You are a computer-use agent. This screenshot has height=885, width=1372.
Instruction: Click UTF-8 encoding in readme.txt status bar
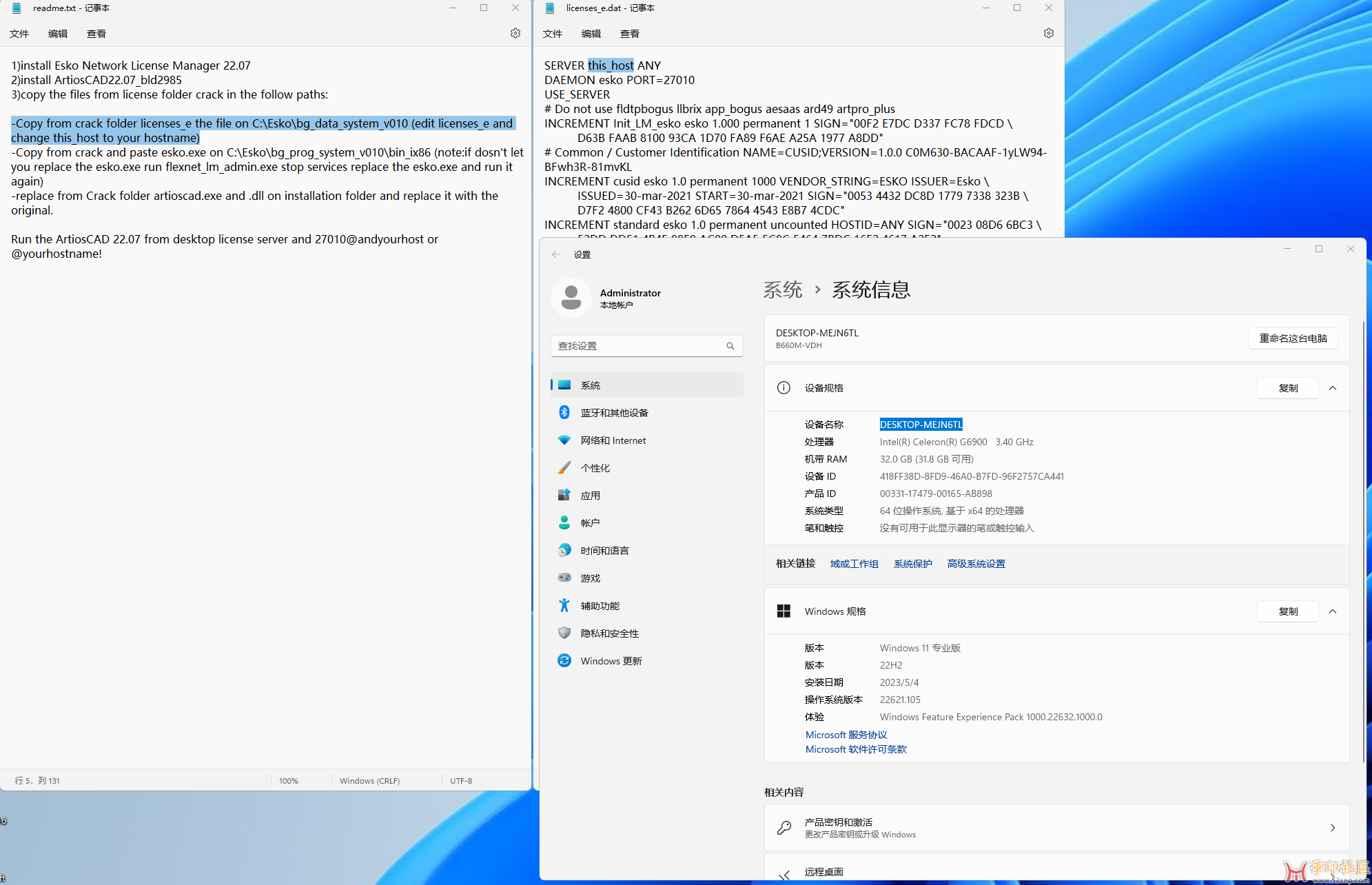click(461, 781)
